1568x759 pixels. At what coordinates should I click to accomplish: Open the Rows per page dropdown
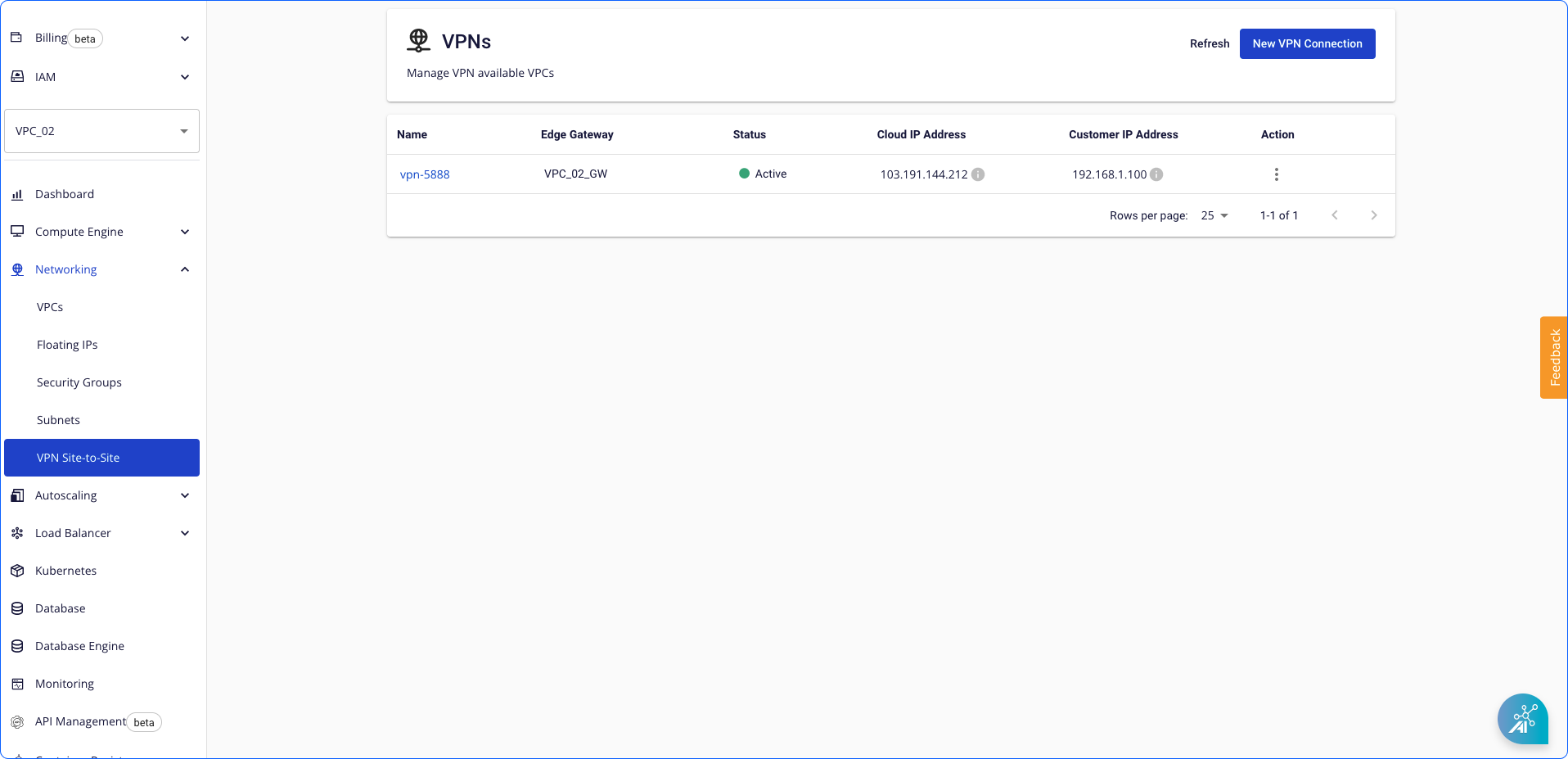click(1214, 215)
